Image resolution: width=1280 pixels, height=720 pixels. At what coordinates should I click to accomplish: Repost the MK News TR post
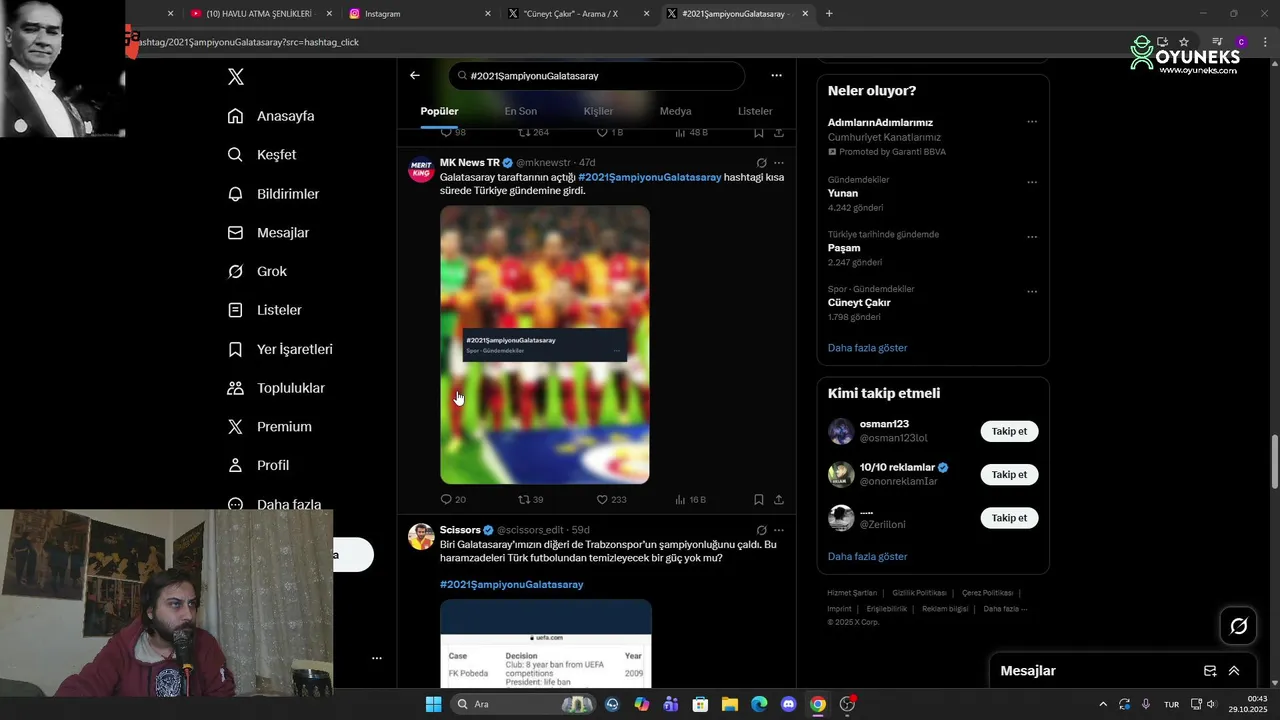click(530, 499)
